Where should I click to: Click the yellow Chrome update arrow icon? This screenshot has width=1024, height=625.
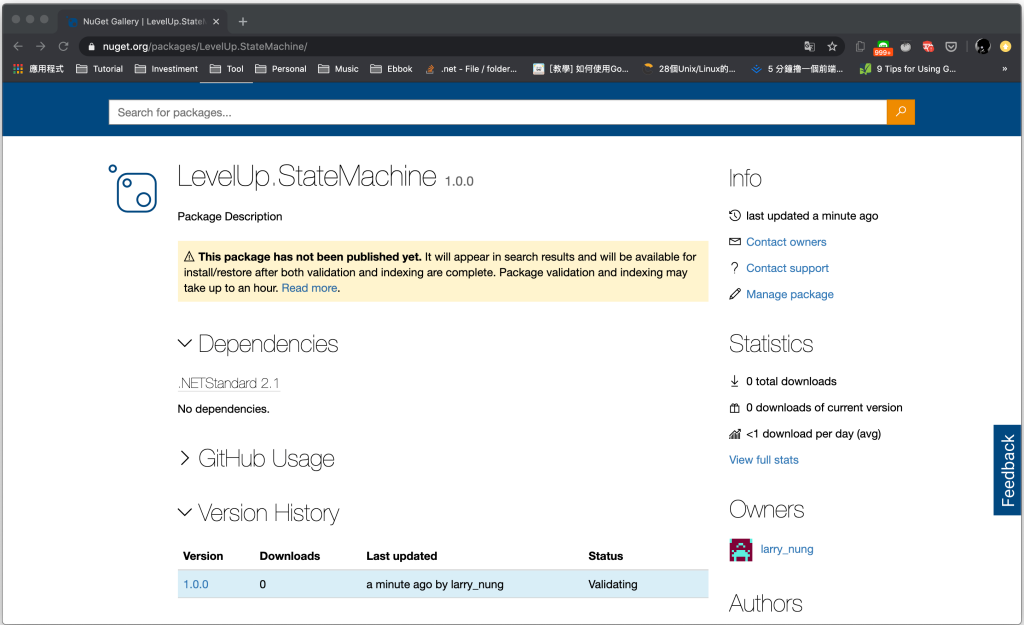pos(1006,46)
